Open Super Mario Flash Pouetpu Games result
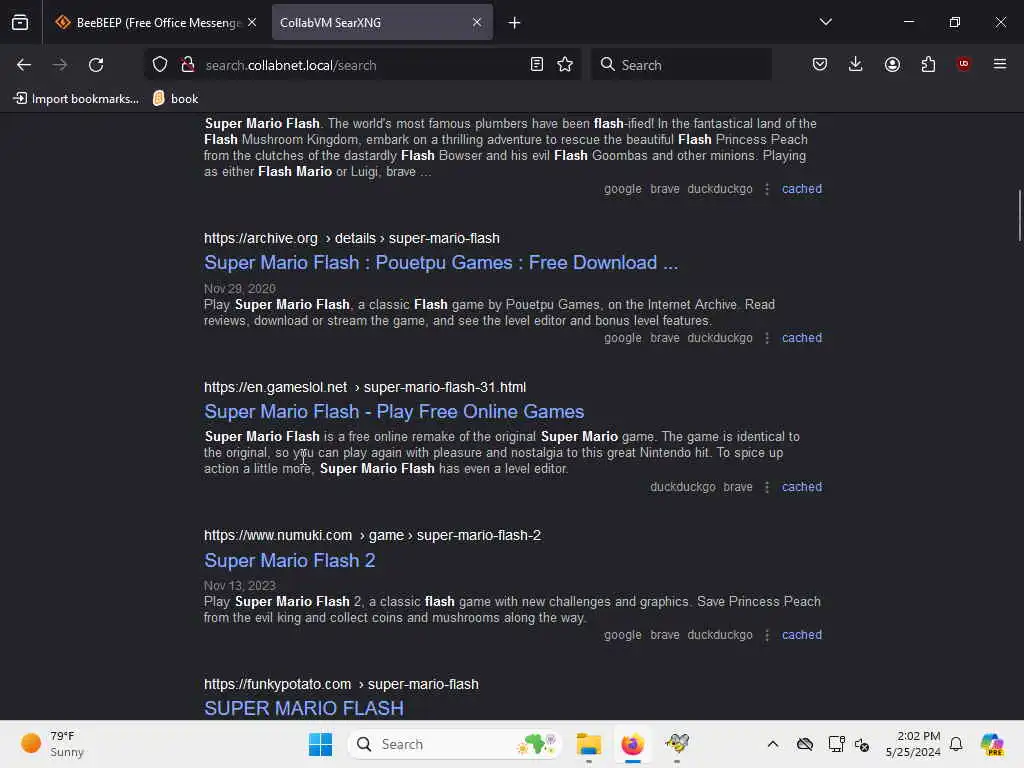Viewport: 1024px width, 768px height. coord(441,263)
